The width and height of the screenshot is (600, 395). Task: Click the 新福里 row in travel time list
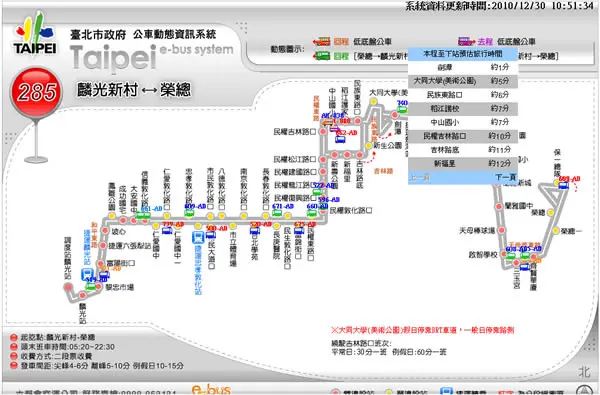click(463, 163)
